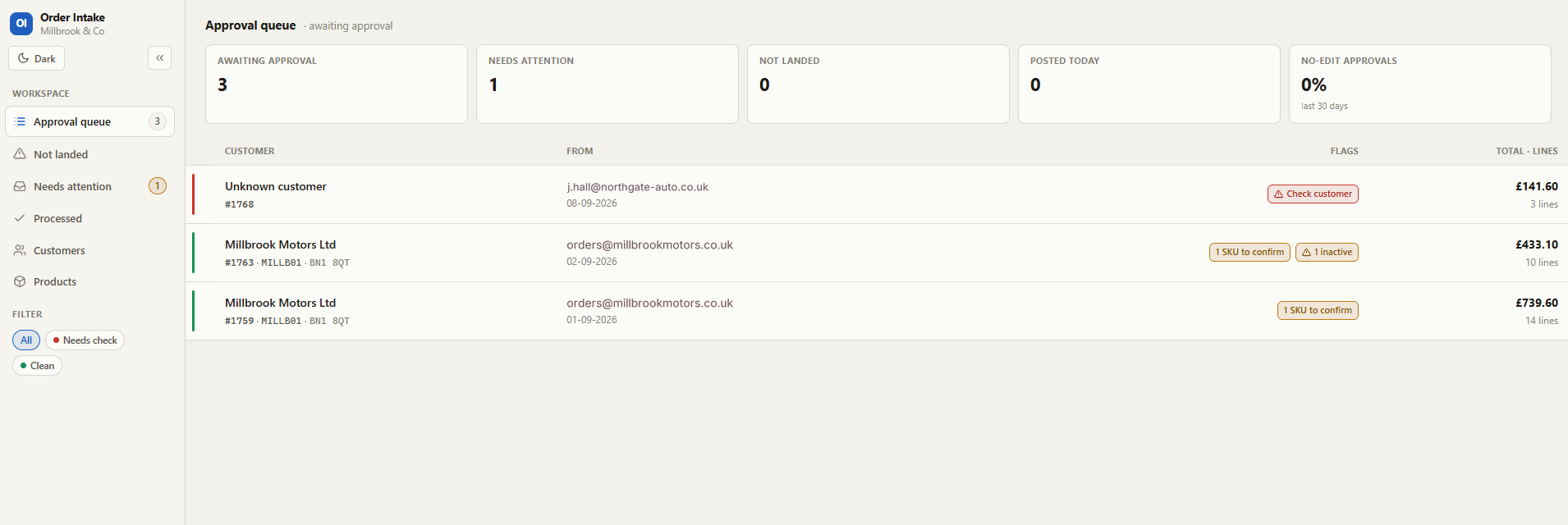Click the 14 lines count

1542,321
